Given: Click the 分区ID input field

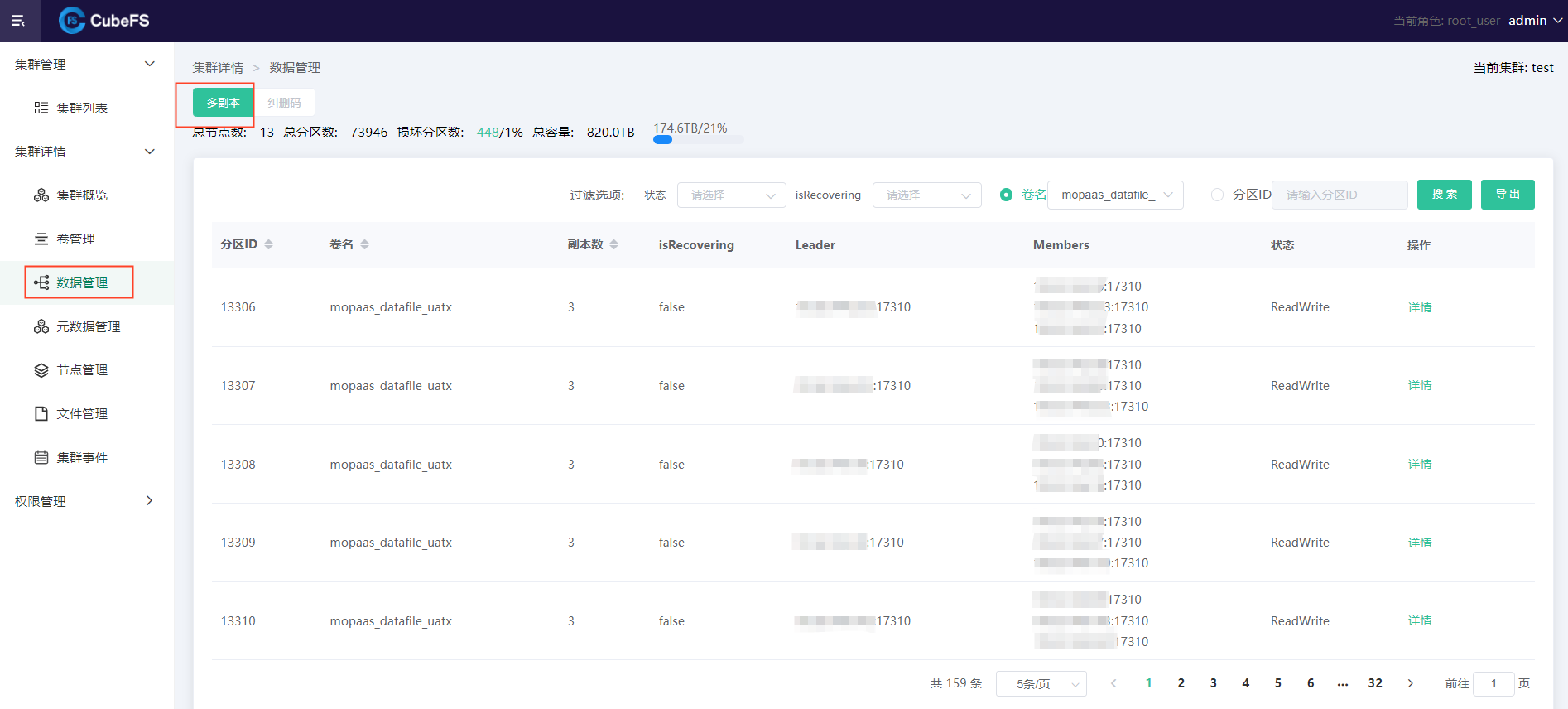Looking at the screenshot, I should [1340, 195].
